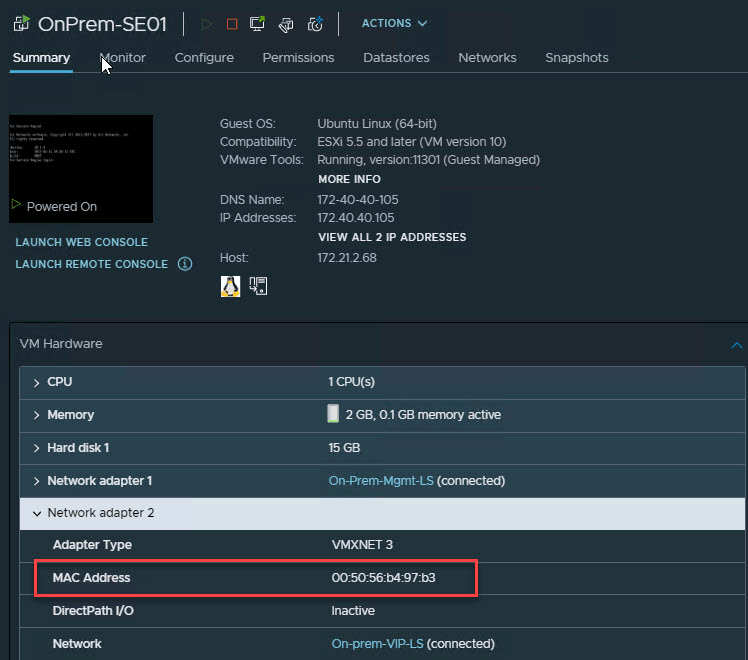Open the ACTIONS dropdown menu
This screenshot has width=748, height=660.
point(394,23)
